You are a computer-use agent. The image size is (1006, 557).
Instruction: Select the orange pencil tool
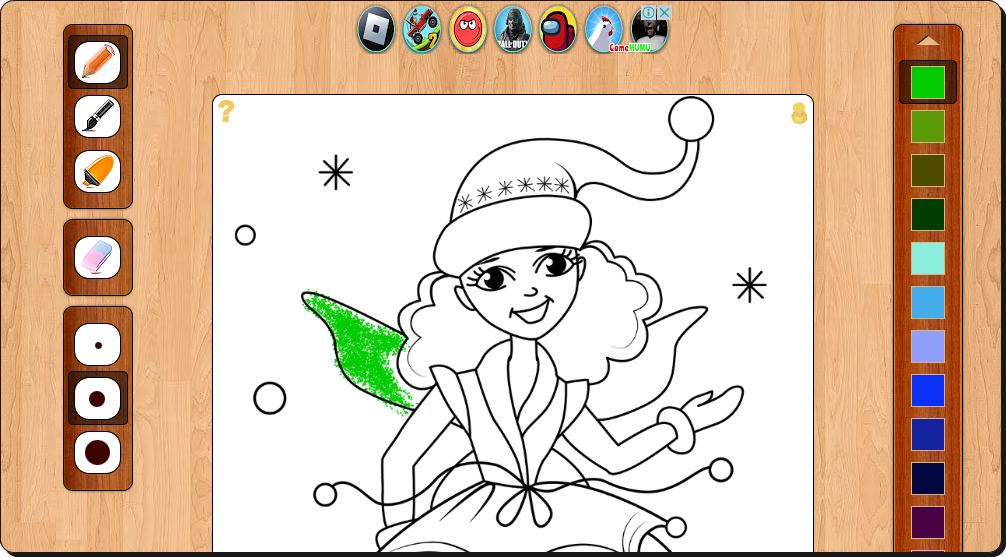[98, 62]
